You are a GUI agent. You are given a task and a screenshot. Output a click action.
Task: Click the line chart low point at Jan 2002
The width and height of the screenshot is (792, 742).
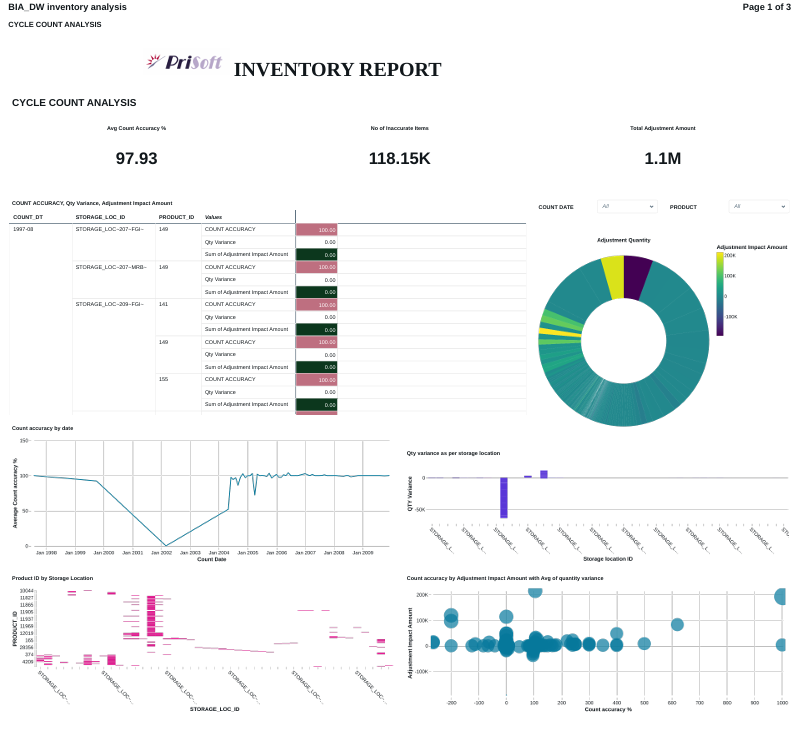165,545
